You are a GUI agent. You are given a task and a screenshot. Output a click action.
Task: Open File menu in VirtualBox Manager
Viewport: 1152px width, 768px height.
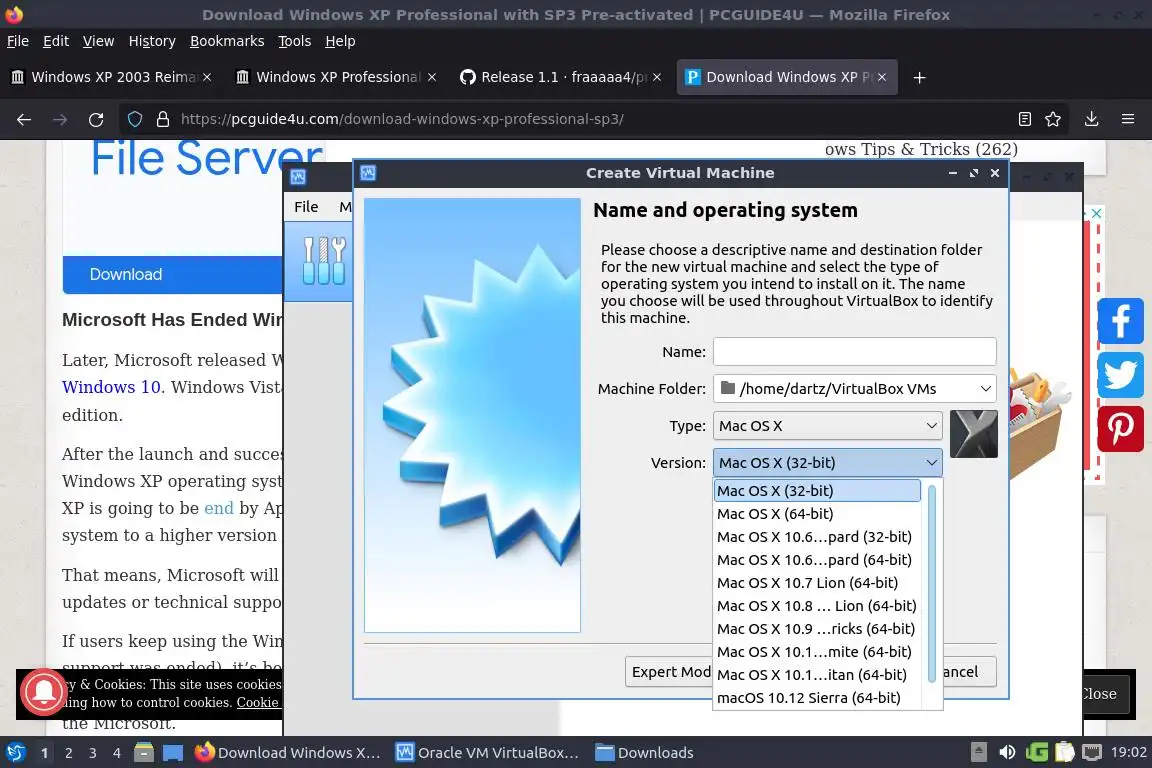coord(306,207)
